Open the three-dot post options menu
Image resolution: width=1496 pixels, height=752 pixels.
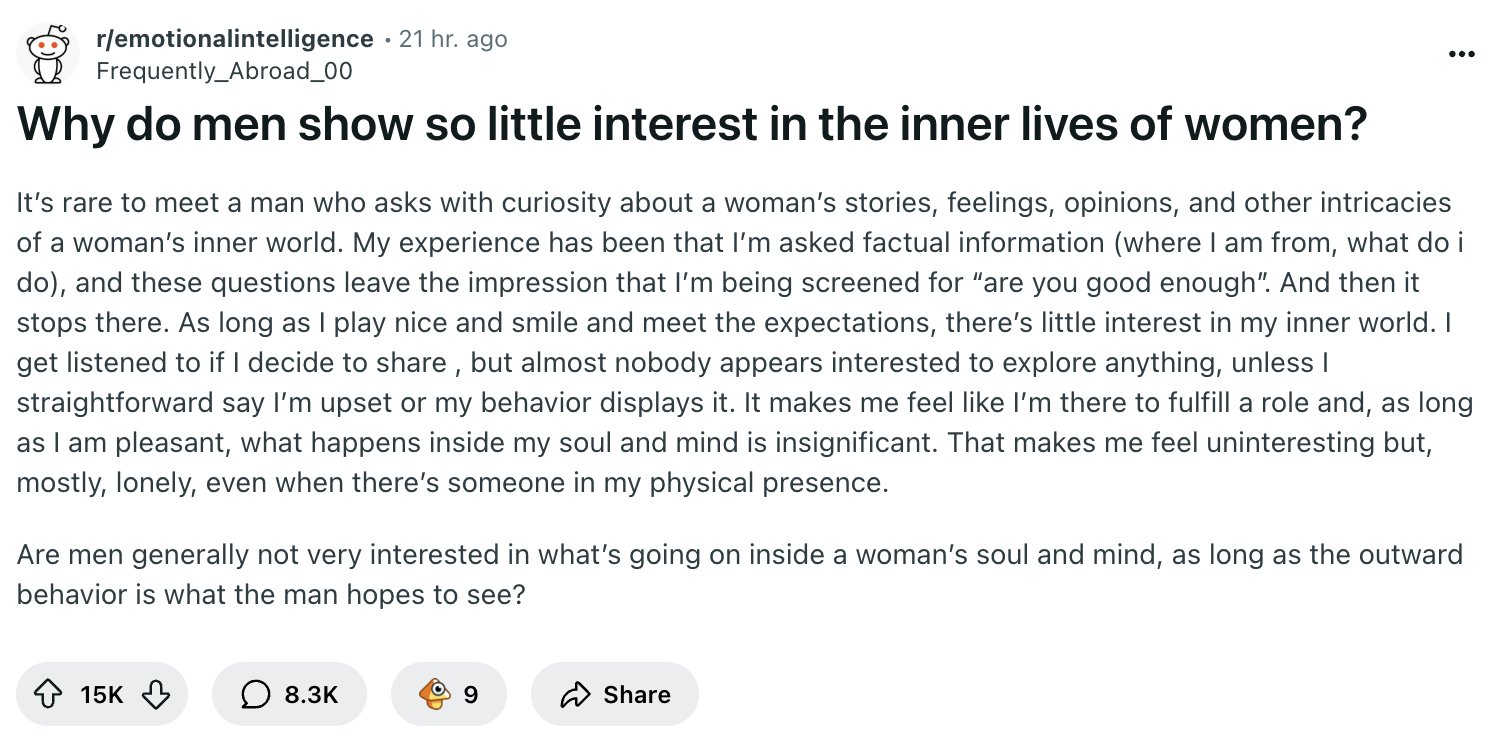1461,54
